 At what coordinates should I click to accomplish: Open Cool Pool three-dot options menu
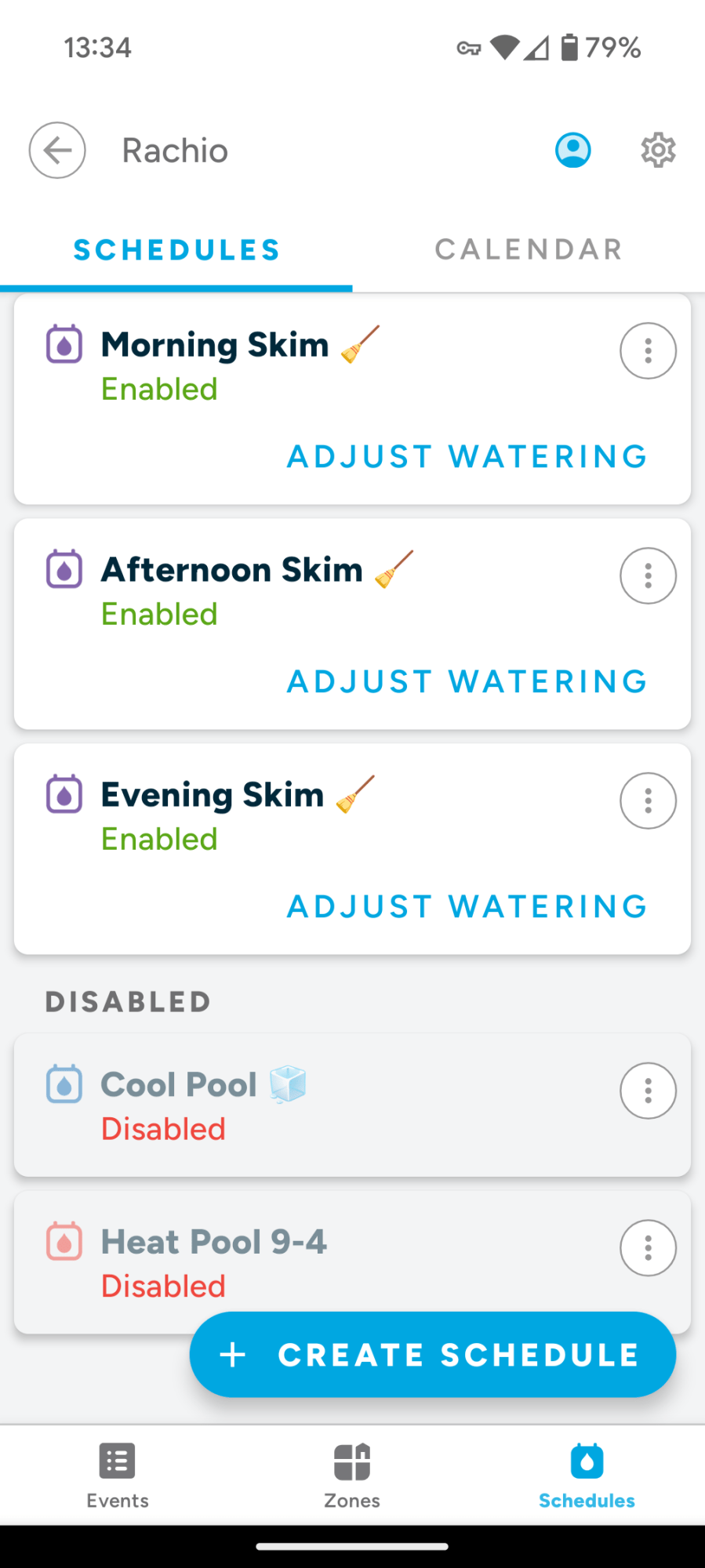[648, 1090]
